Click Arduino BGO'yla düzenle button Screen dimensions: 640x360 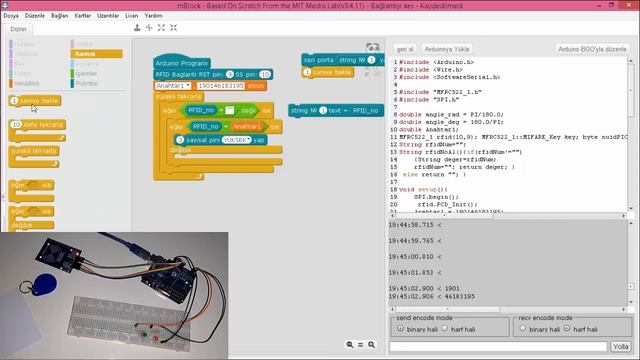point(592,49)
